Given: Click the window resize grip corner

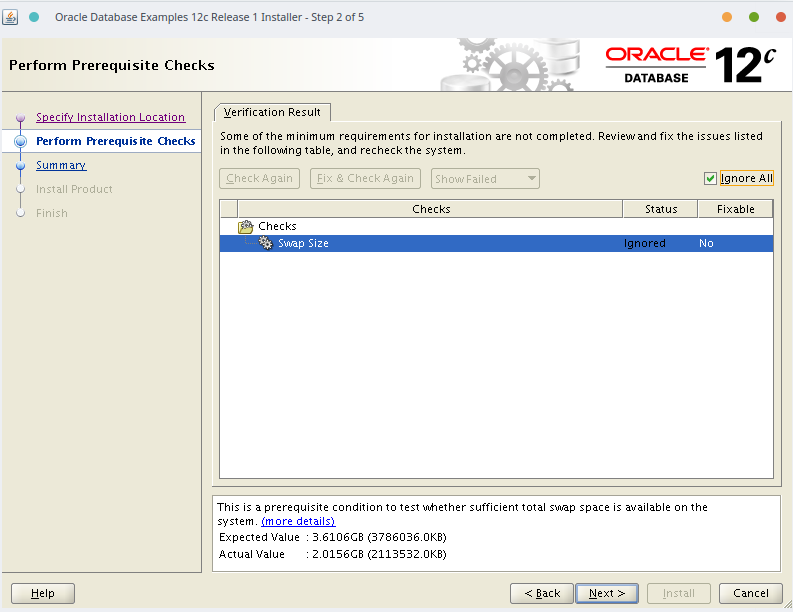Looking at the screenshot, I should pyautogui.click(x=787, y=604).
